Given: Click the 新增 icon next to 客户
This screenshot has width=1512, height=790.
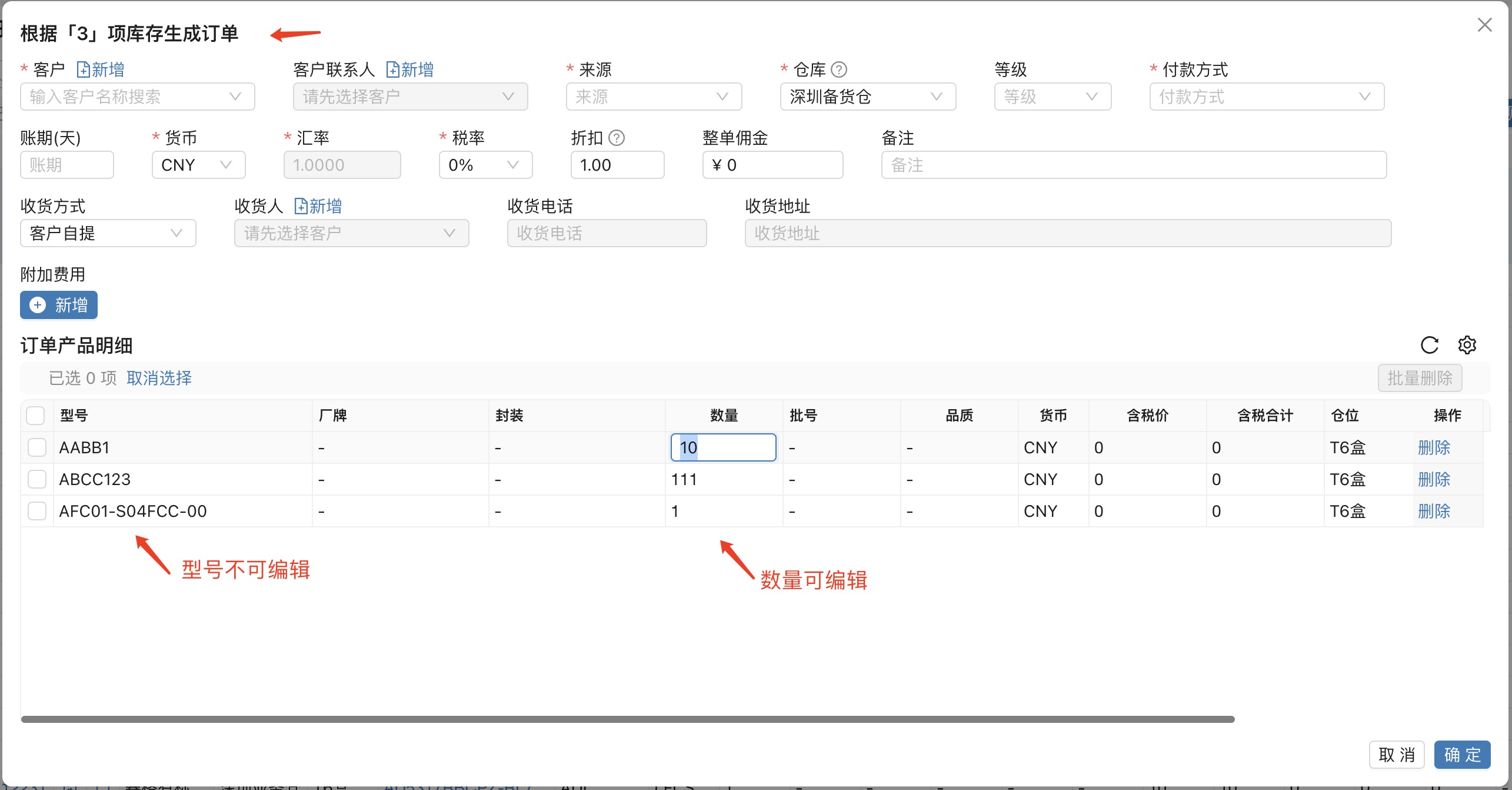Looking at the screenshot, I should tap(100, 69).
